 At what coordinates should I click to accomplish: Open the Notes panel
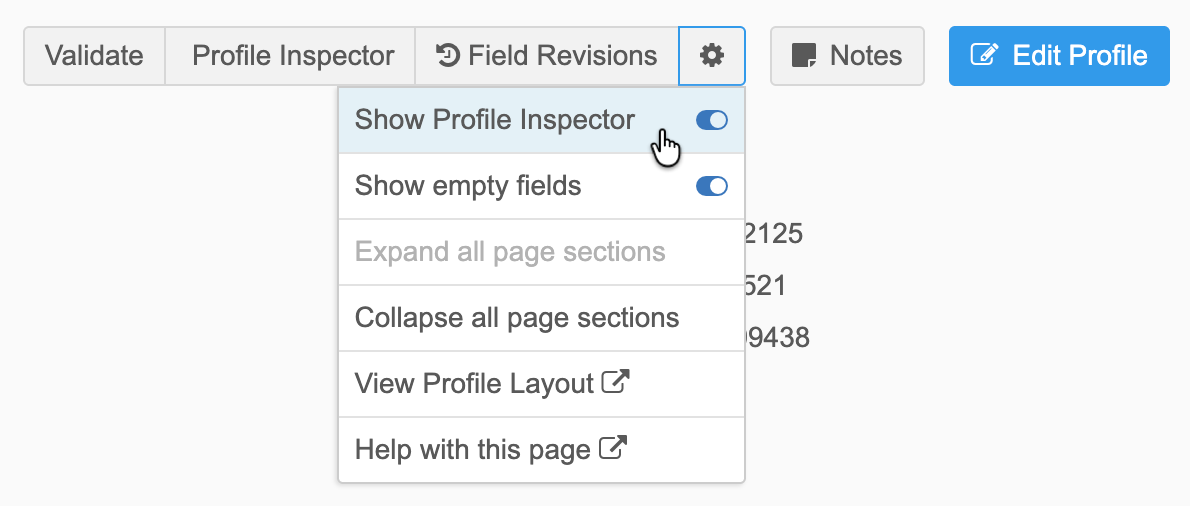click(x=848, y=55)
